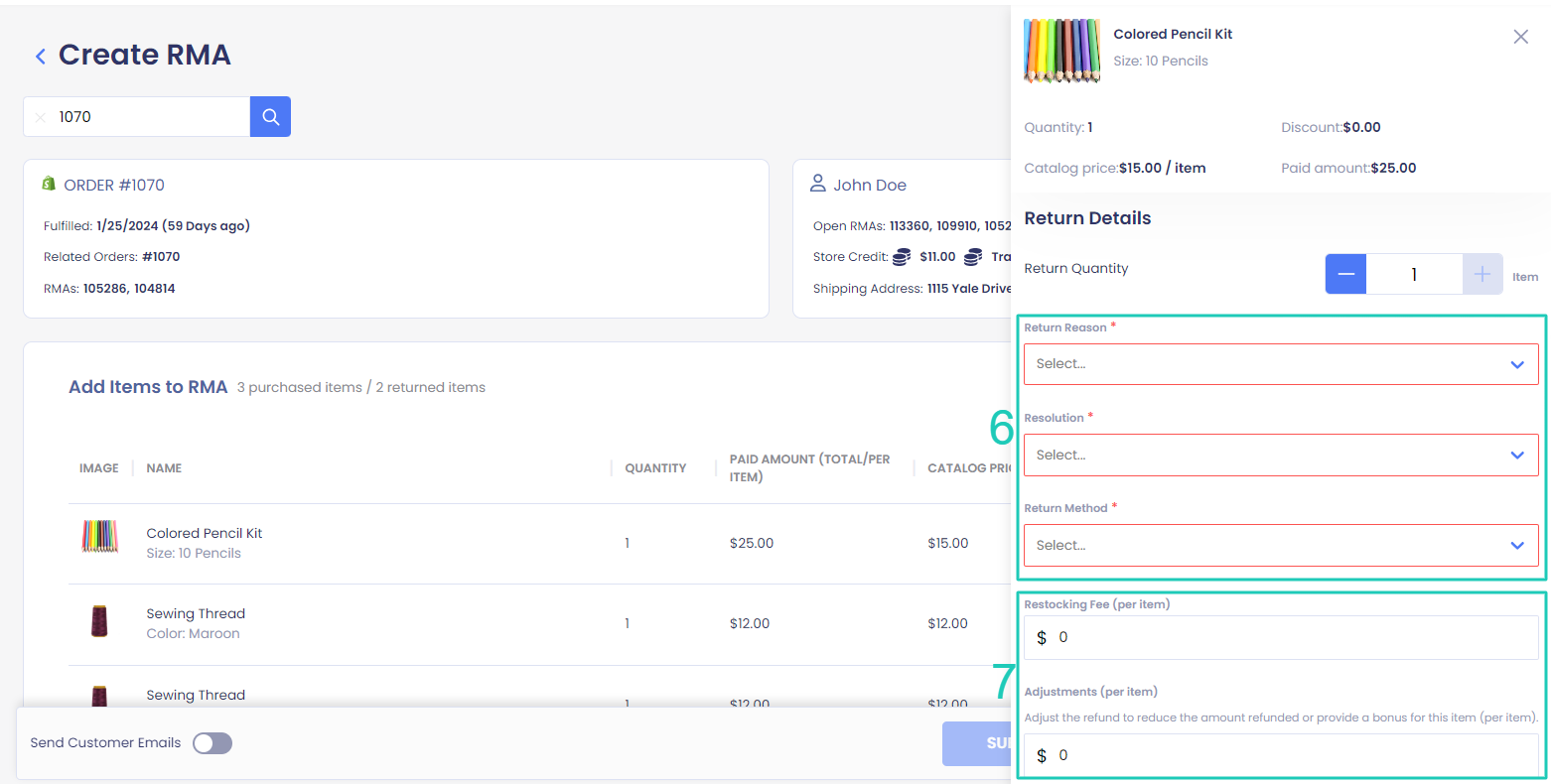
Task: Click the Adjustments amount field
Action: click(x=1281, y=755)
